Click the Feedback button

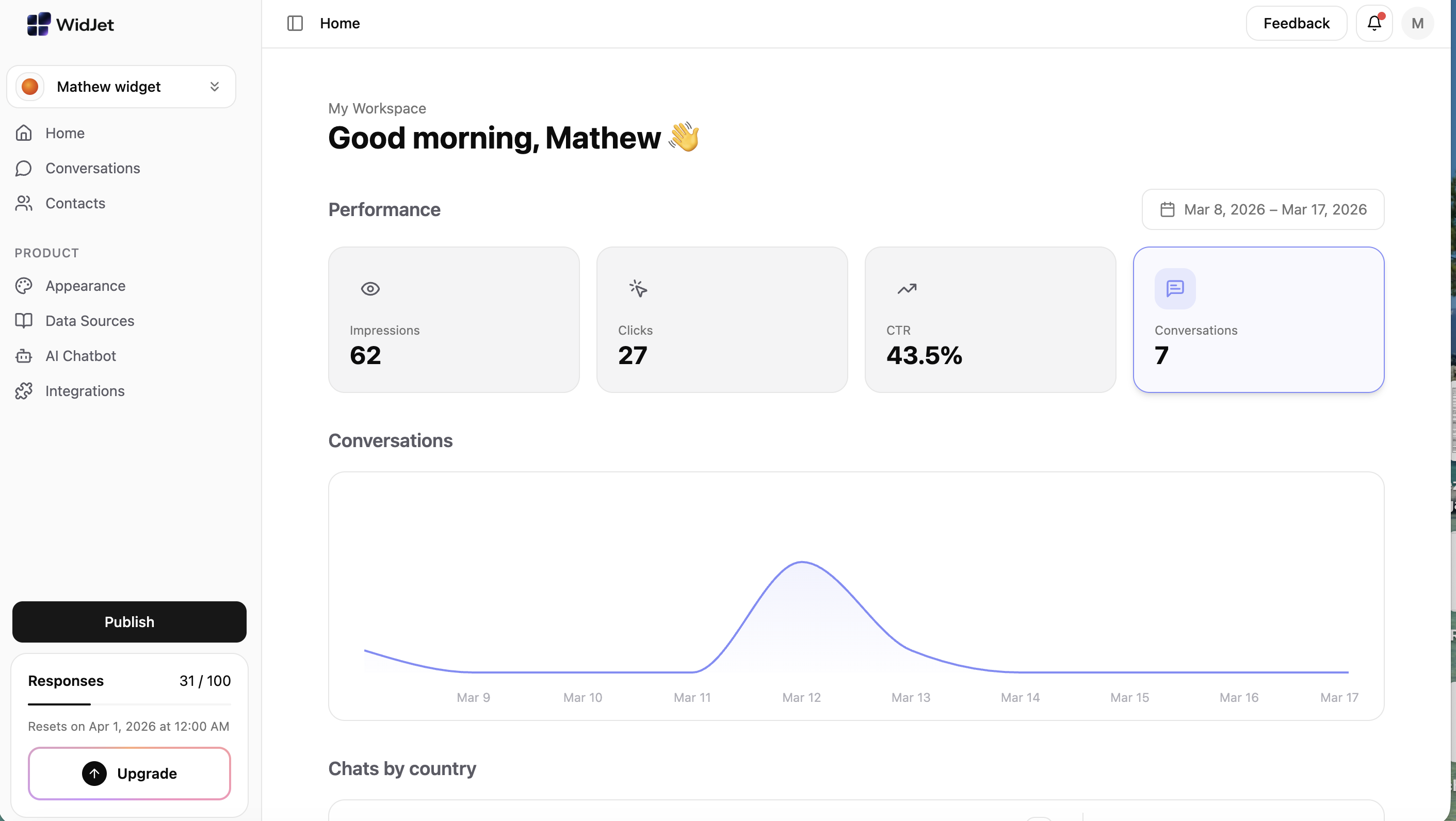(1296, 23)
